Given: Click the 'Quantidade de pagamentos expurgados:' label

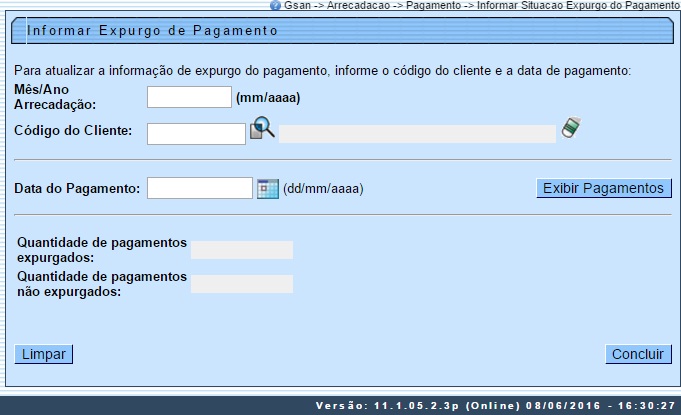Looking at the screenshot, I should [102, 250].
